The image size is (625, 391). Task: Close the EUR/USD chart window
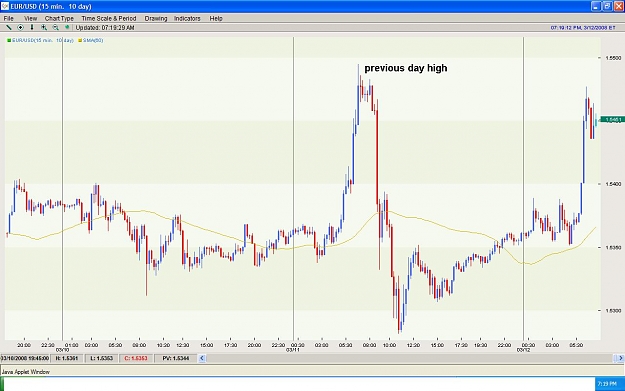point(619,6)
